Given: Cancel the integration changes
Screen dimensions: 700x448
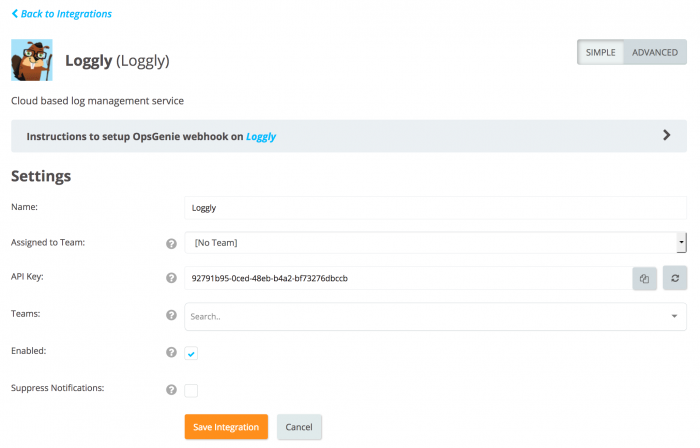Looking at the screenshot, I should (x=299, y=427).
